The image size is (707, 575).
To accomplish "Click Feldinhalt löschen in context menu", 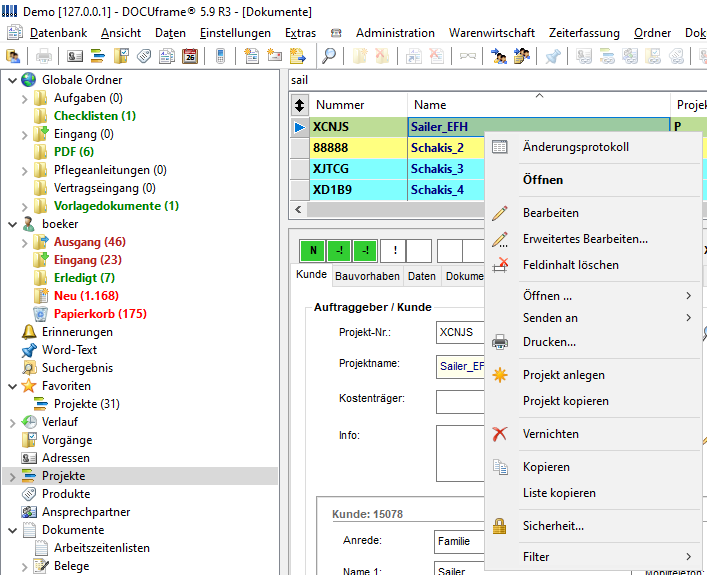I will click(593, 265).
